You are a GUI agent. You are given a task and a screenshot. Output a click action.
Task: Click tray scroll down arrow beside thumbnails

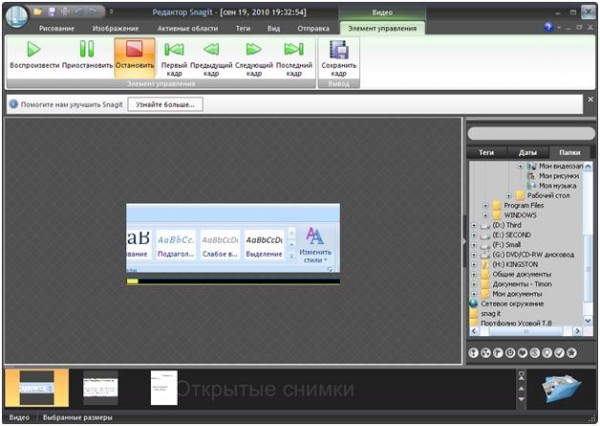coord(521,399)
